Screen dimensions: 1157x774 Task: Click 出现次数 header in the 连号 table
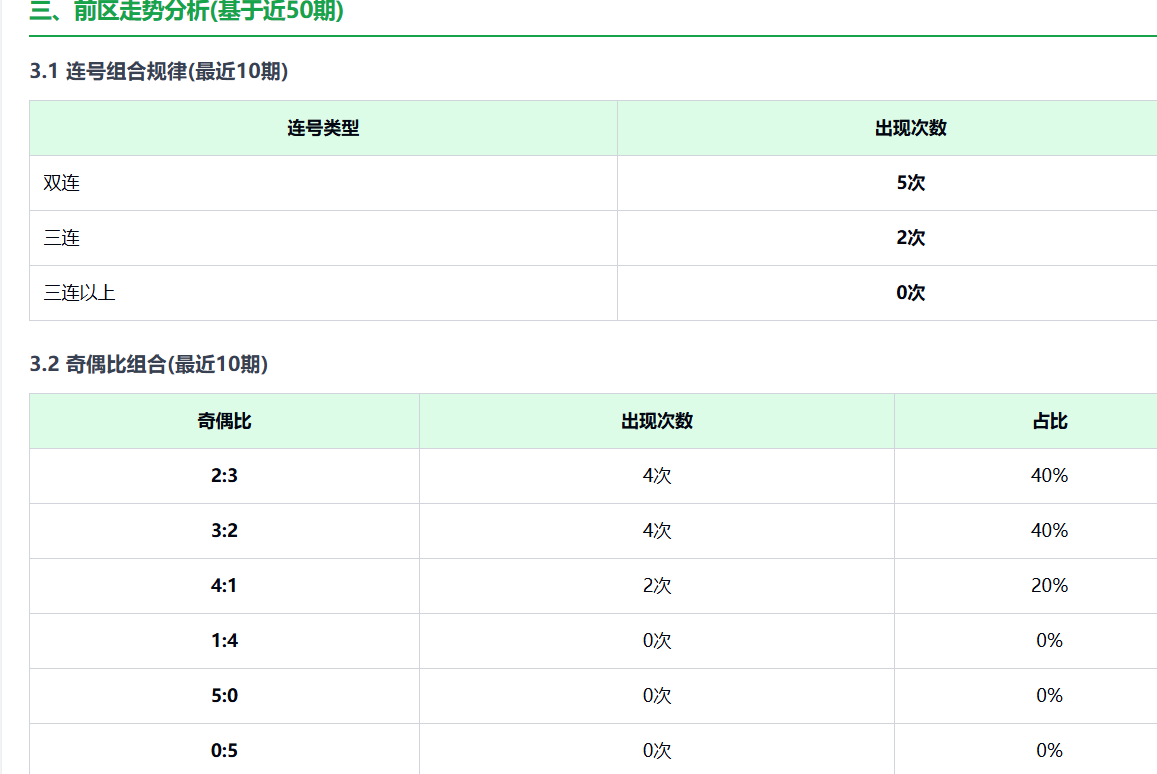point(910,128)
